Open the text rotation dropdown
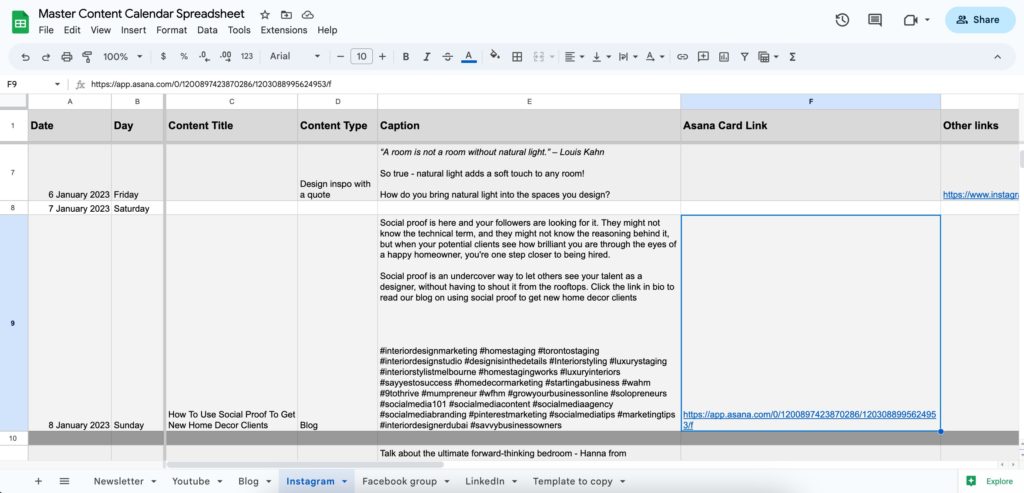The height and width of the screenshot is (493, 1024). [x=654, y=57]
